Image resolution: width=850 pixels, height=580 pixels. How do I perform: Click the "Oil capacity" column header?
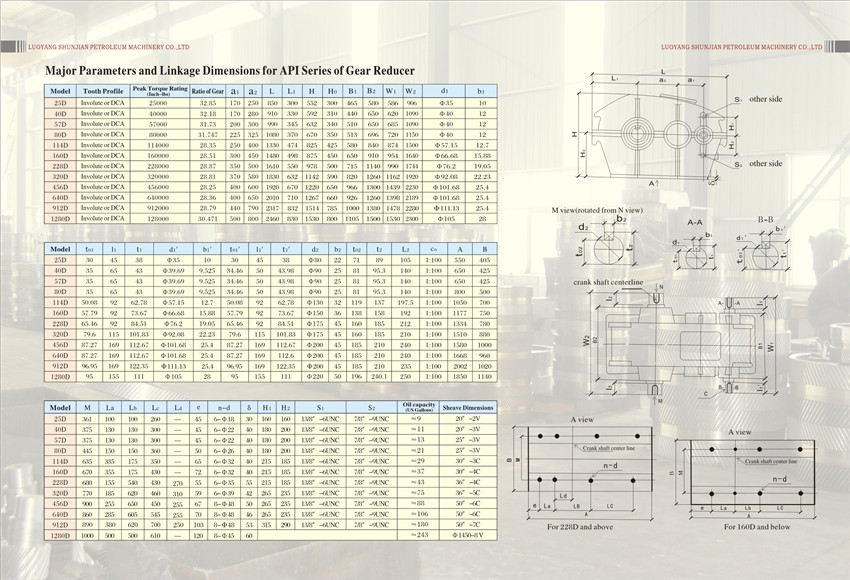[419, 407]
